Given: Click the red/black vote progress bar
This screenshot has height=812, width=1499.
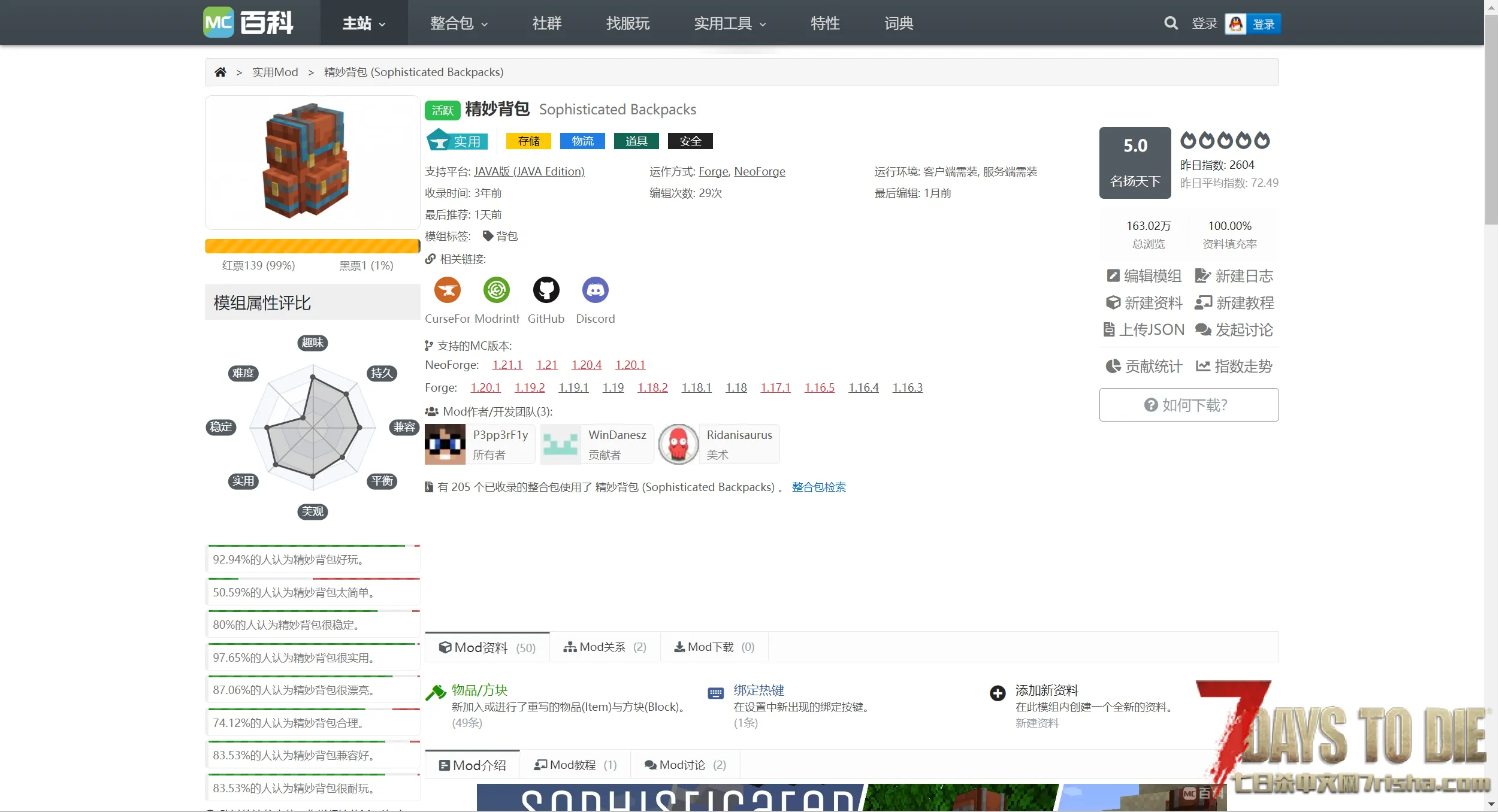Looking at the screenshot, I should pos(312,246).
